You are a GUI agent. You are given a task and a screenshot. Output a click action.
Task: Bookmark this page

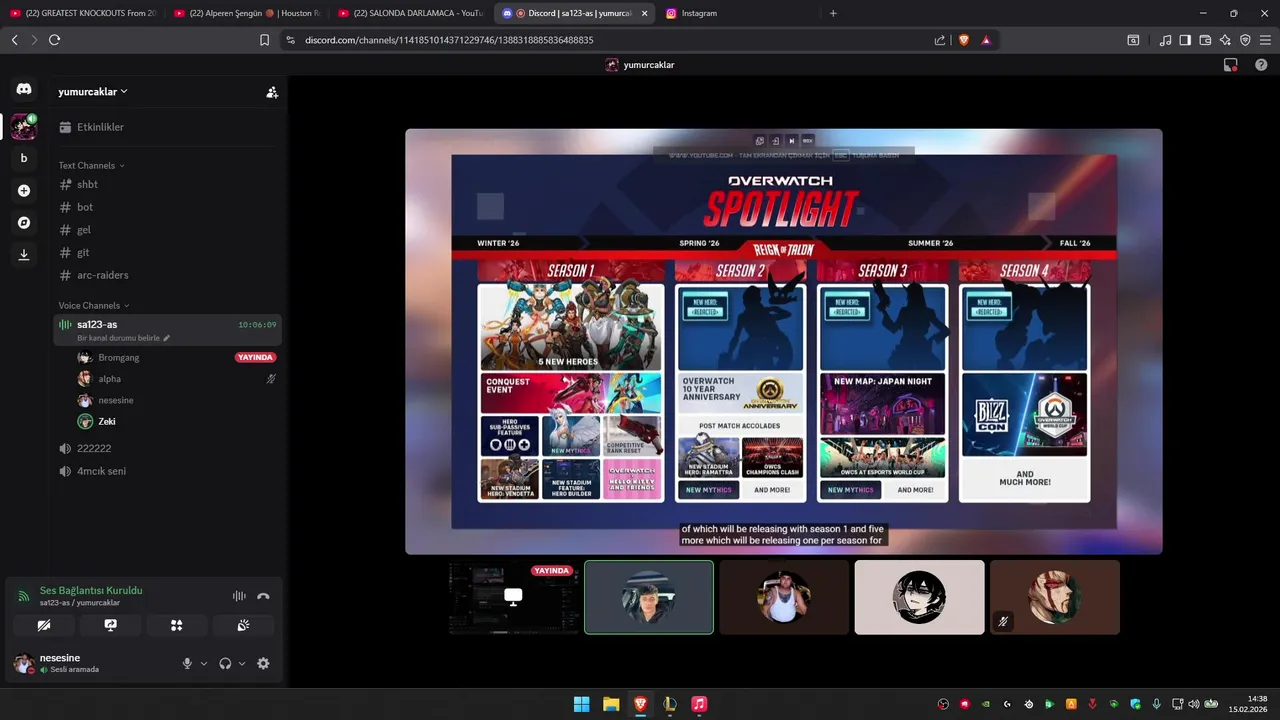coord(264,40)
